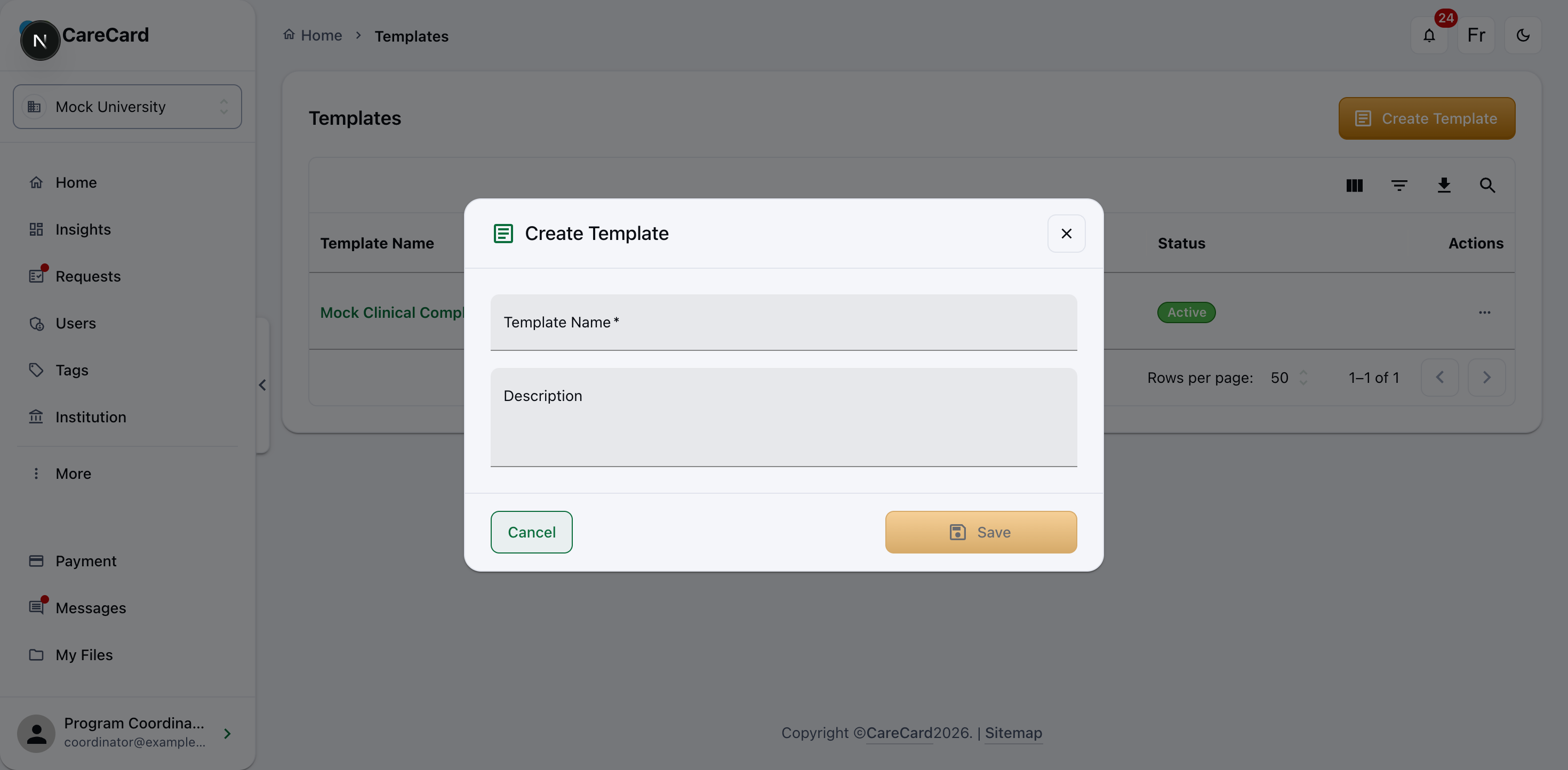Go to Home in the sidebar

pos(127,182)
